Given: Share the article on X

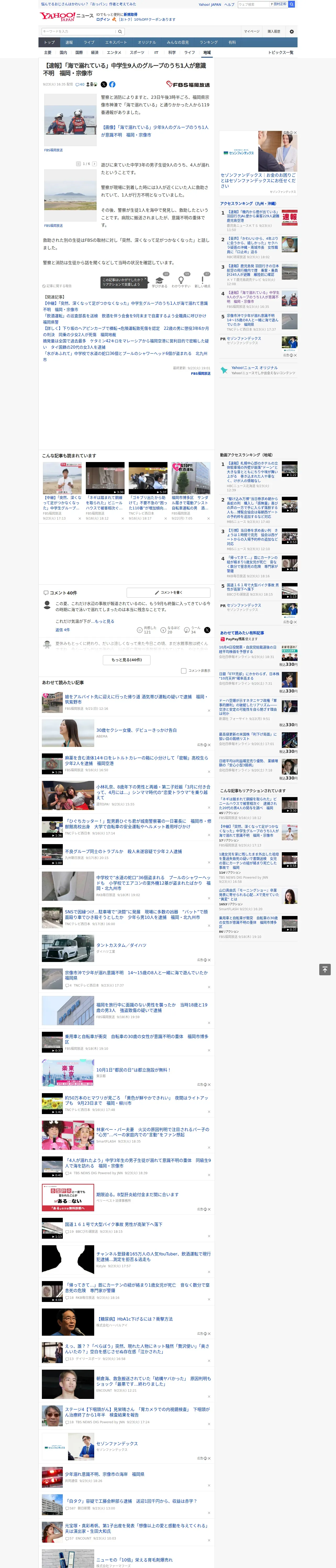Looking at the screenshot, I should tap(104, 85).
